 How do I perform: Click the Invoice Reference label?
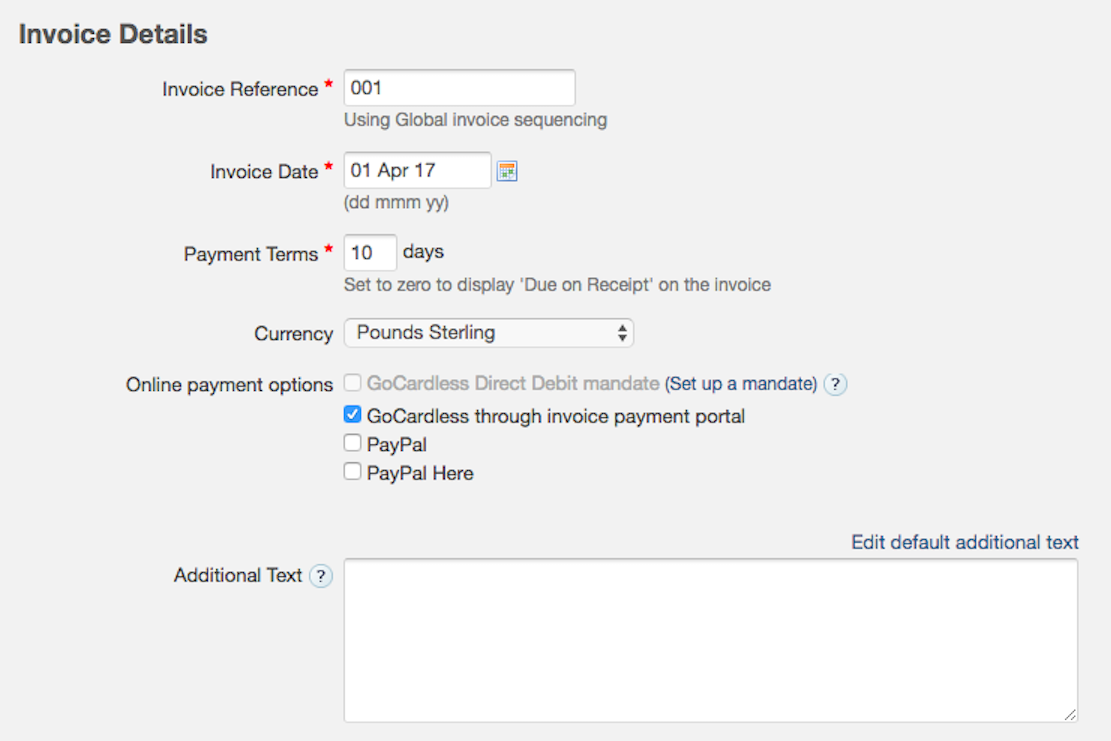(240, 89)
